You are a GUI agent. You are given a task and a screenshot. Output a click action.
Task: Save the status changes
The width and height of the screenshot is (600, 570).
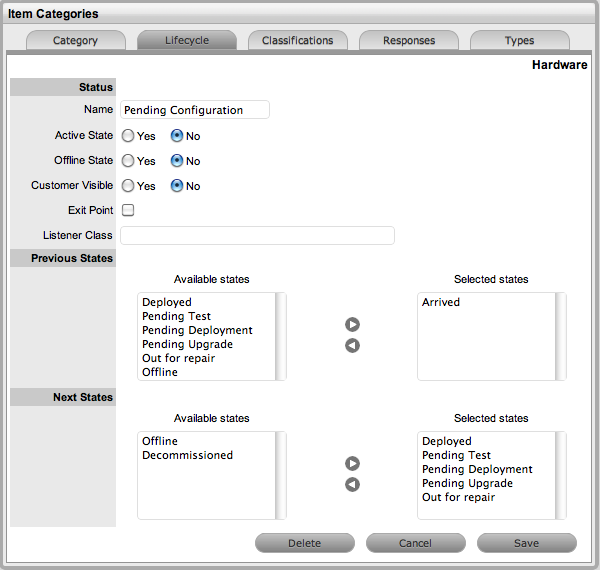(x=527, y=543)
